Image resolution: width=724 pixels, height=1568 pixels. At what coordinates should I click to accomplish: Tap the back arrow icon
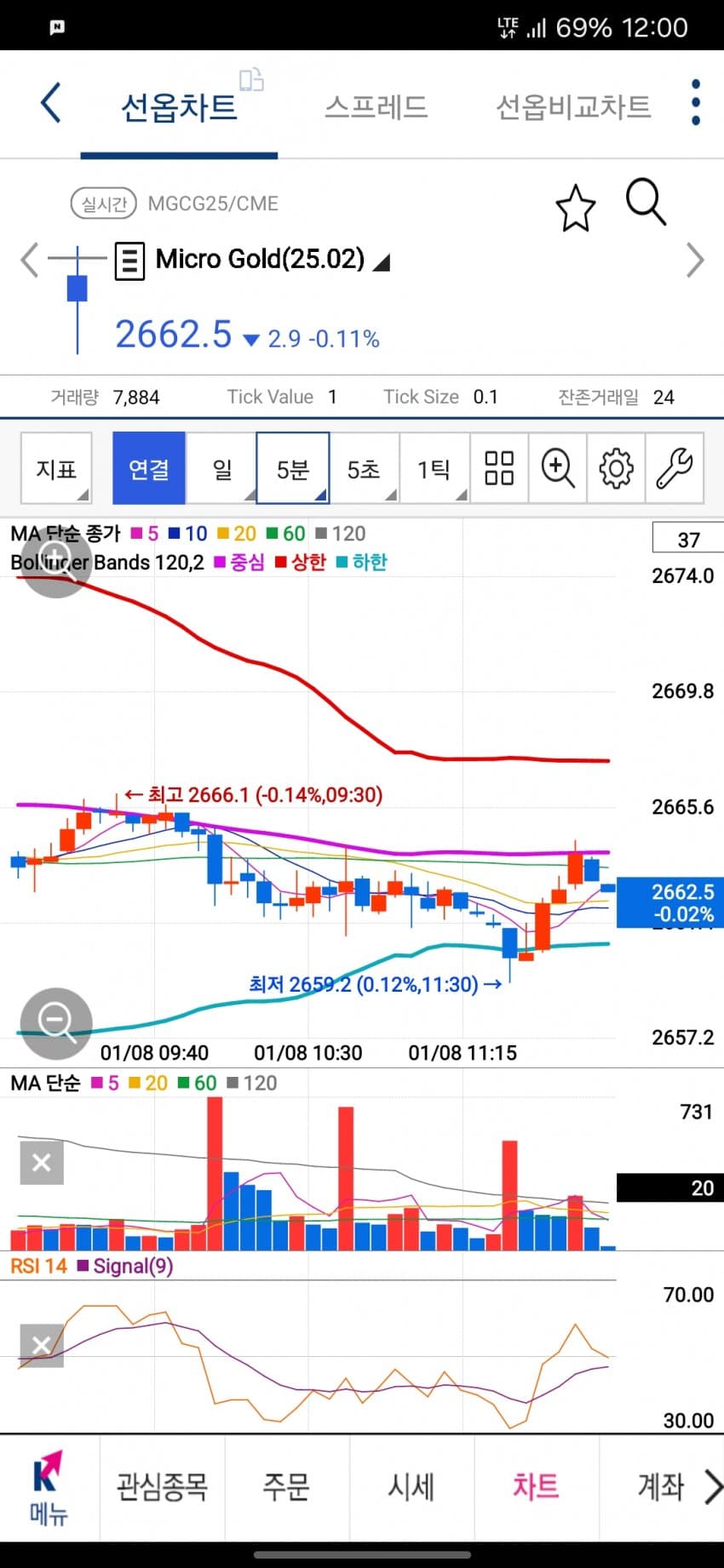51,104
